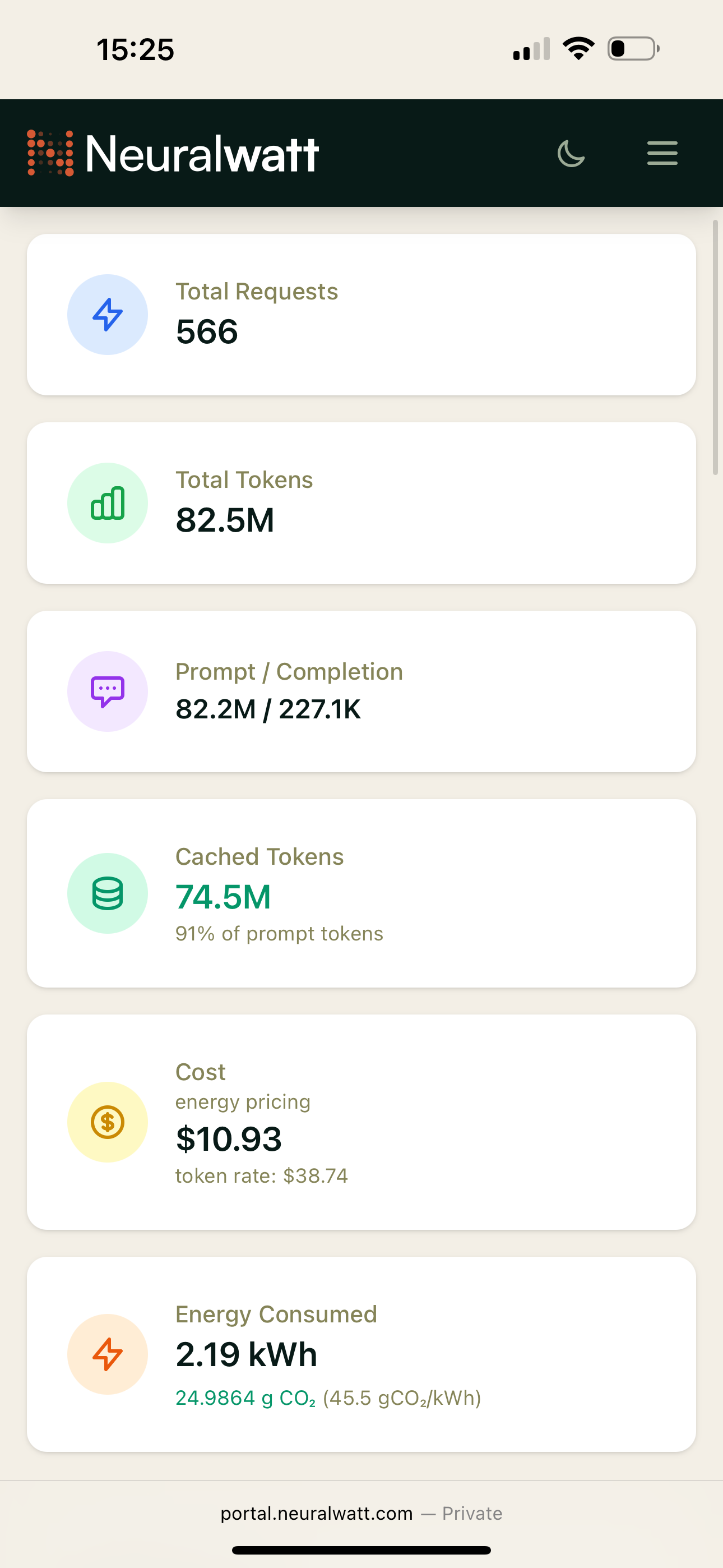
Task: Click the green bar chart Total Tokens icon
Action: [108, 504]
